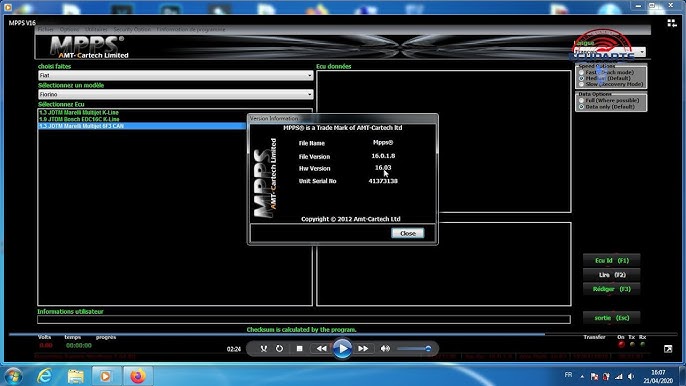Open the Utilitaires menu
Image resolution: width=686 pixels, height=386 pixels.
[96, 29]
